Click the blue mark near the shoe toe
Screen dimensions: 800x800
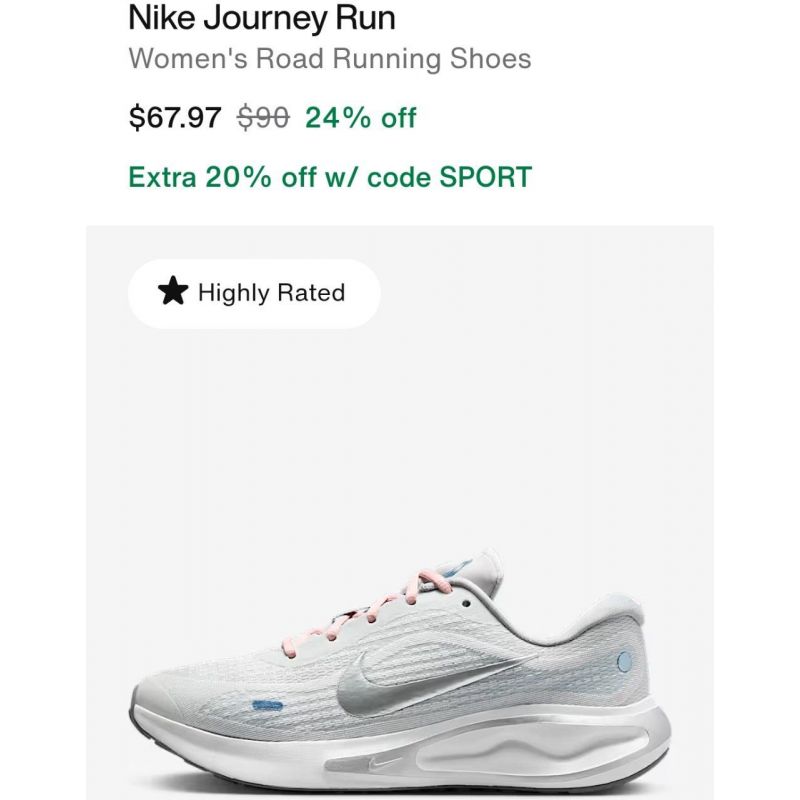click(267, 706)
